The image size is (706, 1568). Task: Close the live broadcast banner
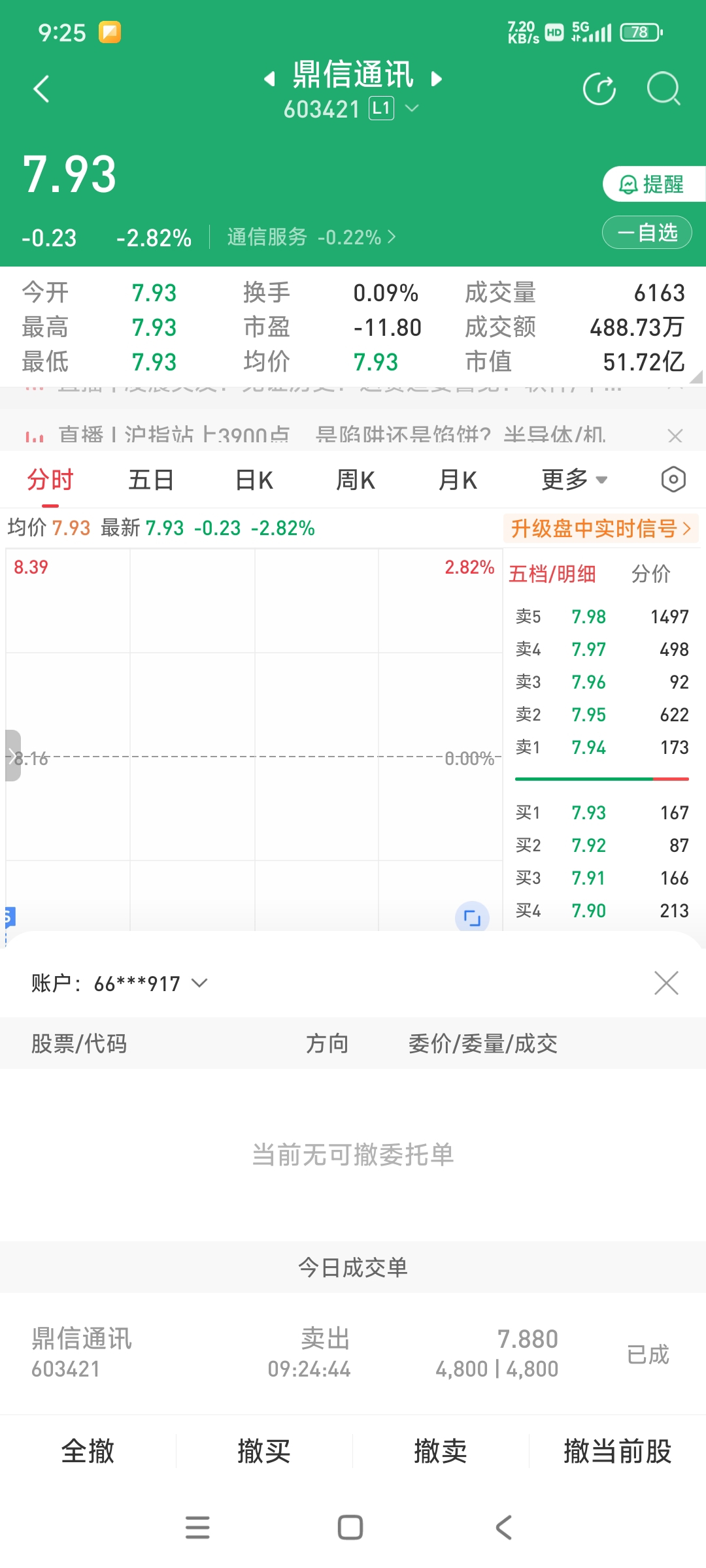tap(675, 436)
